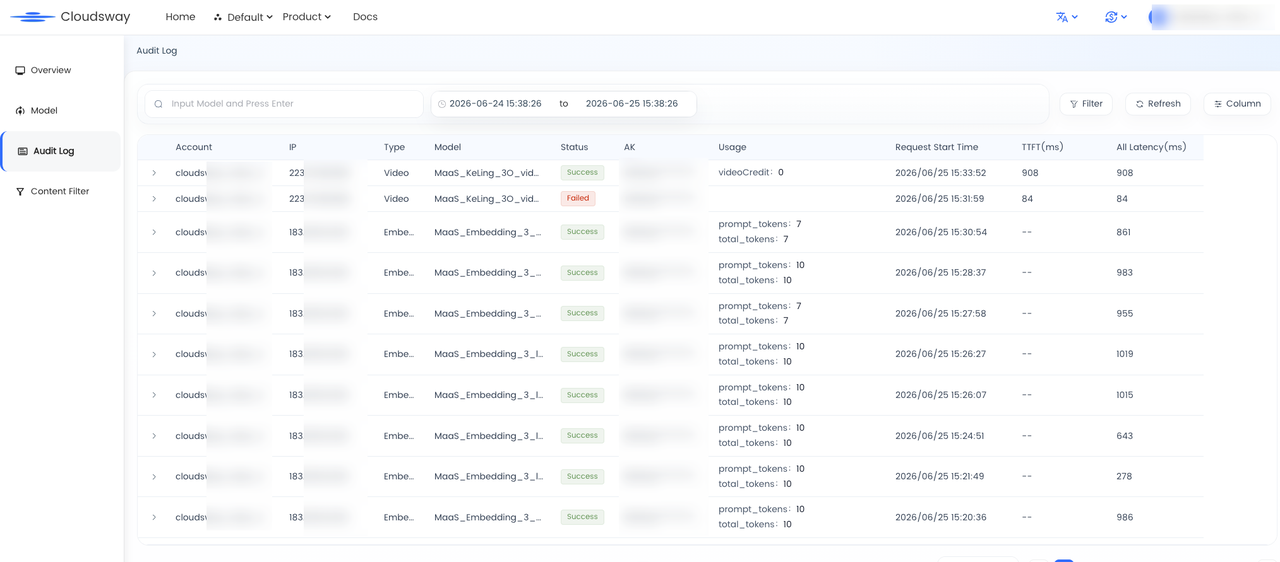
Task: Expand the row requested at 15:20:36
Action: point(154,517)
